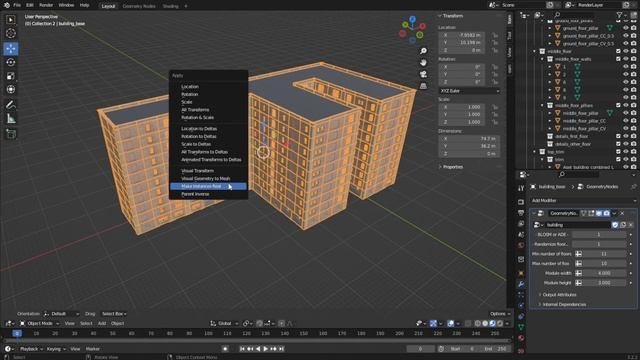The height and width of the screenshot is (360, 640).
Task: Open the Edit menu in top bar
Action: tap(30, 5)
